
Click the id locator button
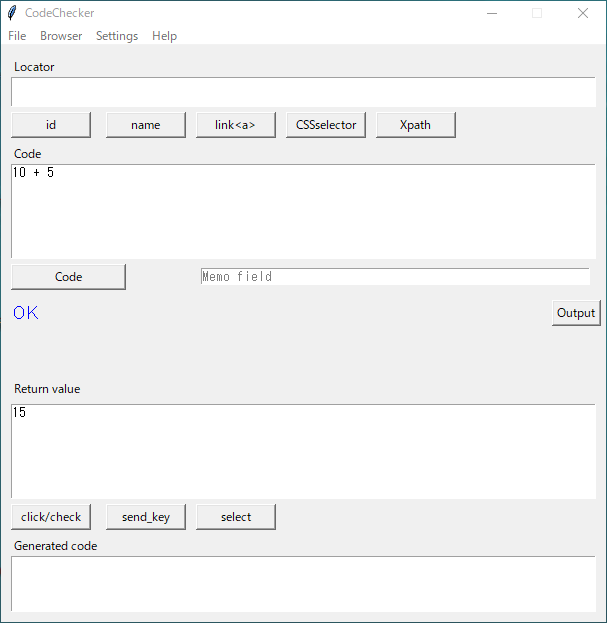point(51,125)
